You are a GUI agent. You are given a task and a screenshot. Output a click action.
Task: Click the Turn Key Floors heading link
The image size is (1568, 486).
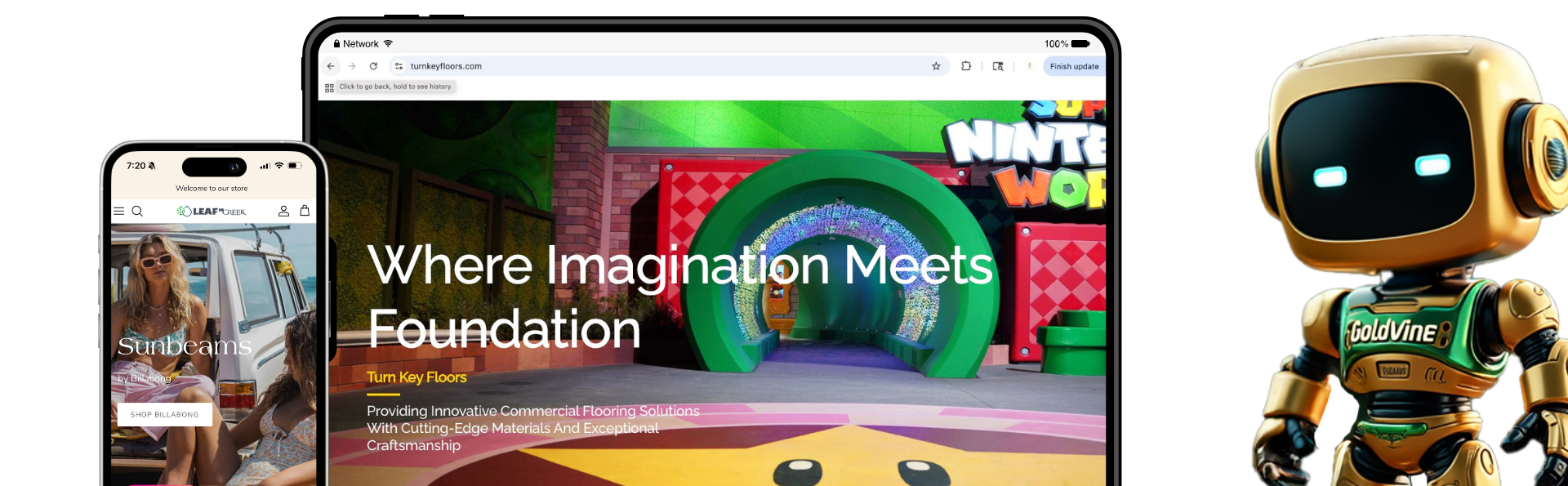(x=416, y=377)
